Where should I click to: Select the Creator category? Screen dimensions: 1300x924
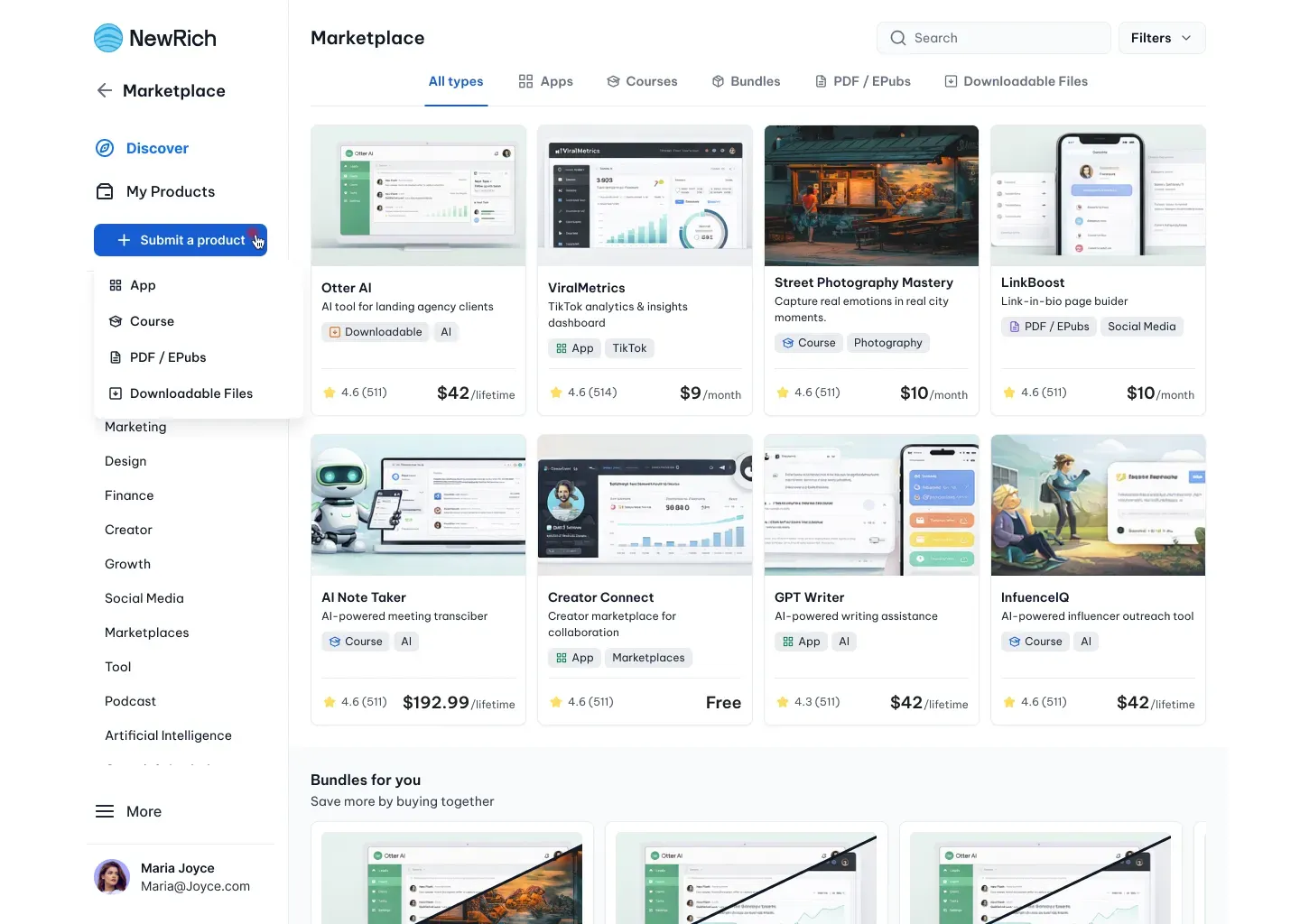[x=128, y=530]
